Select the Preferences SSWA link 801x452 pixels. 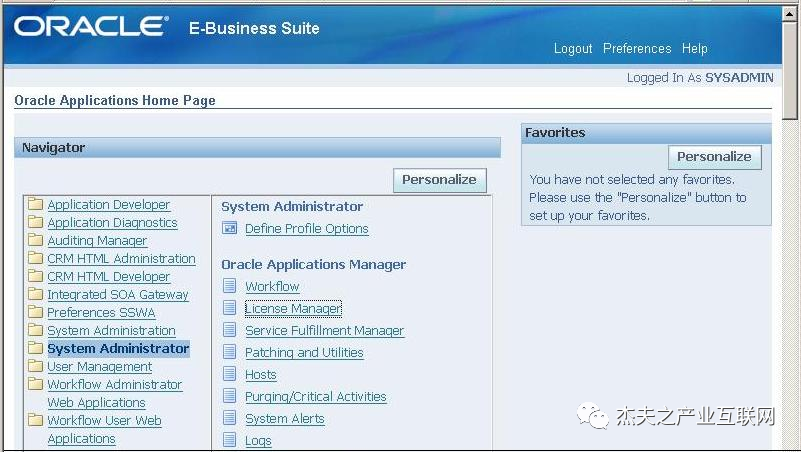pyautogui.click(x=101, y=313)
